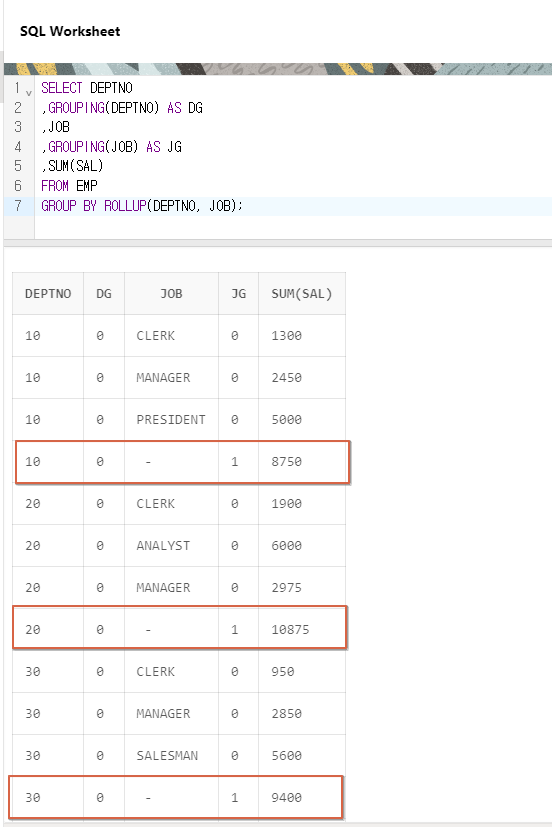Click the JG column header
This screenshot has width=552, height=827.
coord(239,294)
